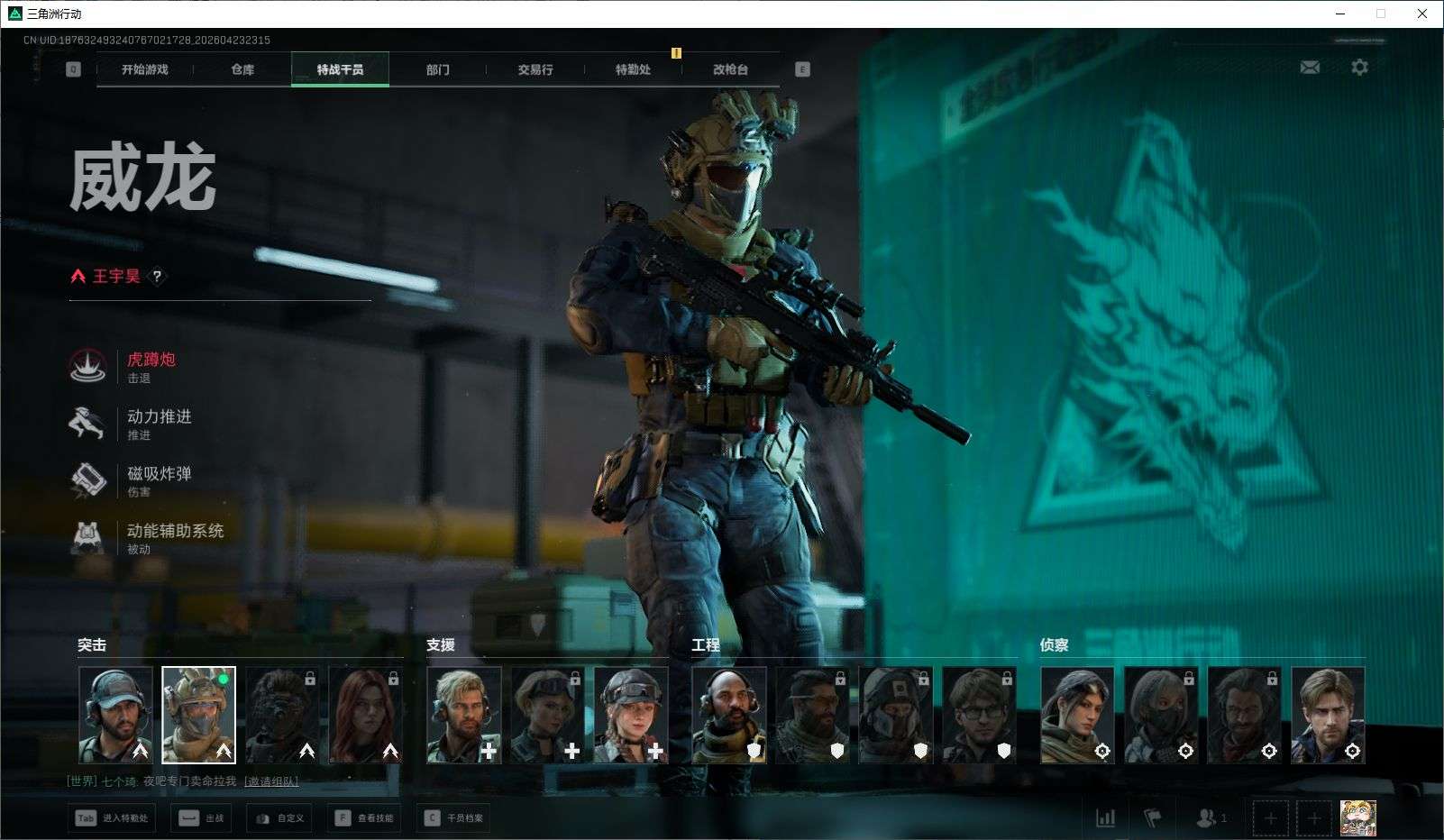Select the locked long-haired bearded 侦察 operator
Screen dimensions: 1444x840
point(1244,715)
